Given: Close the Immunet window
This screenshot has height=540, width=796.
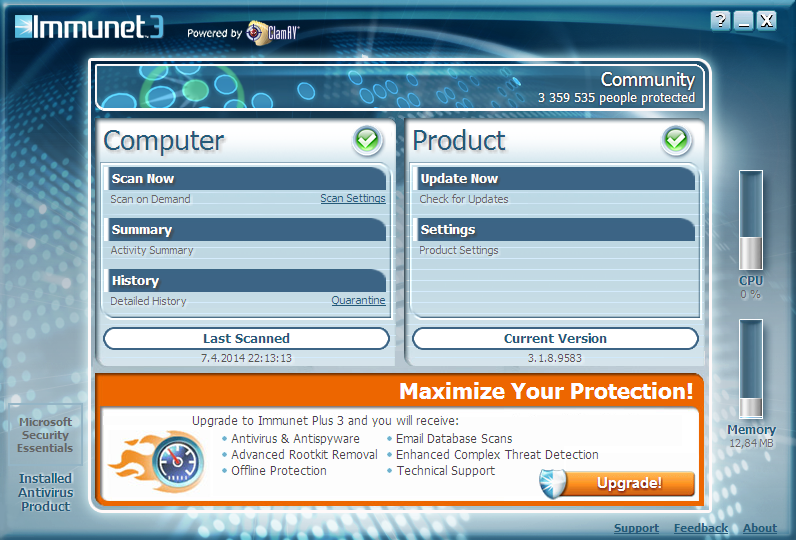Looking at the screenshot, I should pos(767,21).
